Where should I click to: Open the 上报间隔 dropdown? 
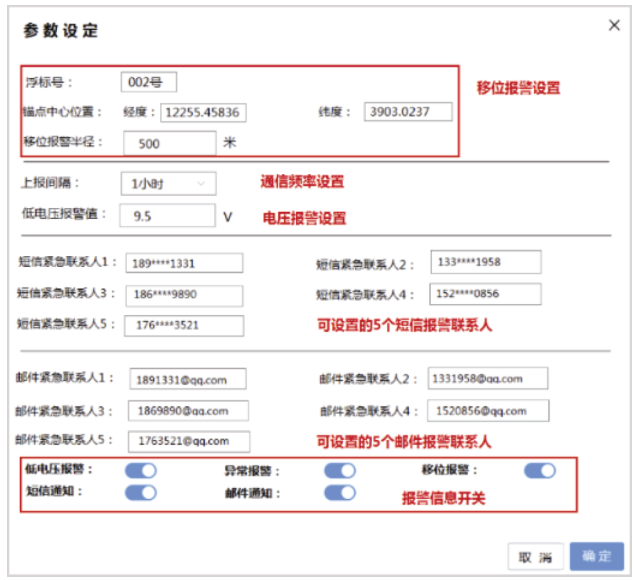coord(167,184)
